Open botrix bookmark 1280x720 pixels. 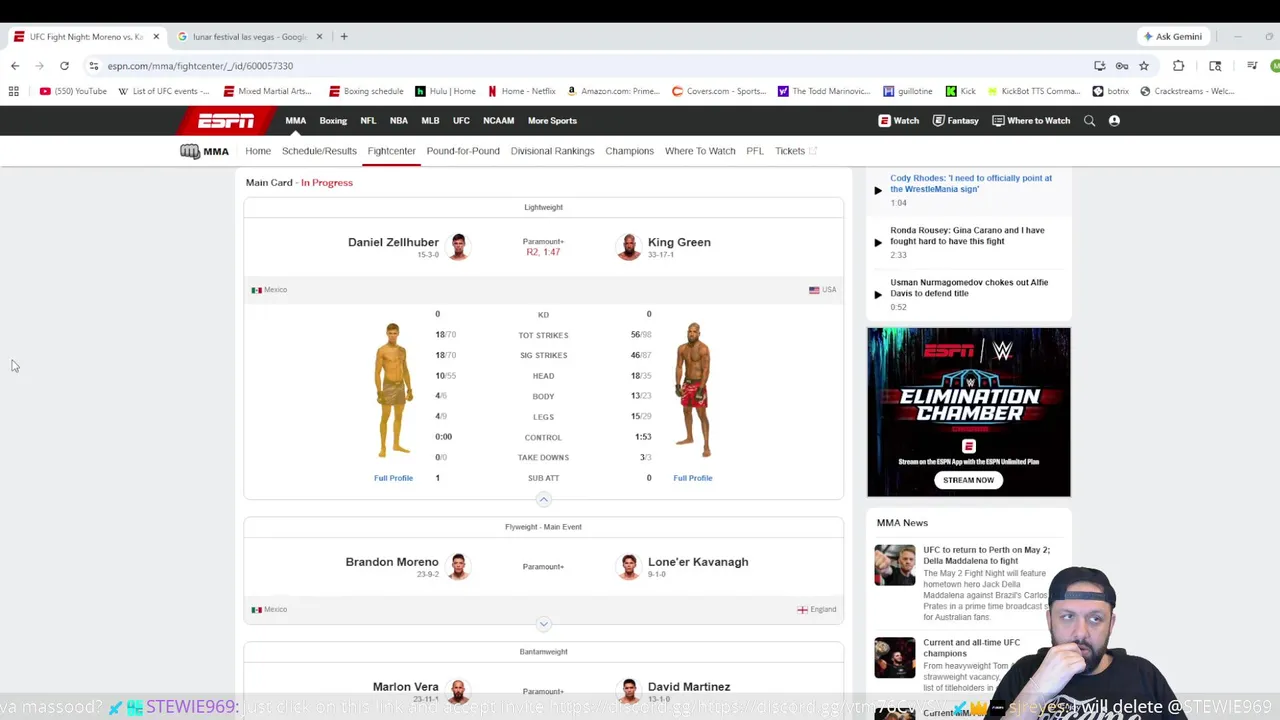1111,91
